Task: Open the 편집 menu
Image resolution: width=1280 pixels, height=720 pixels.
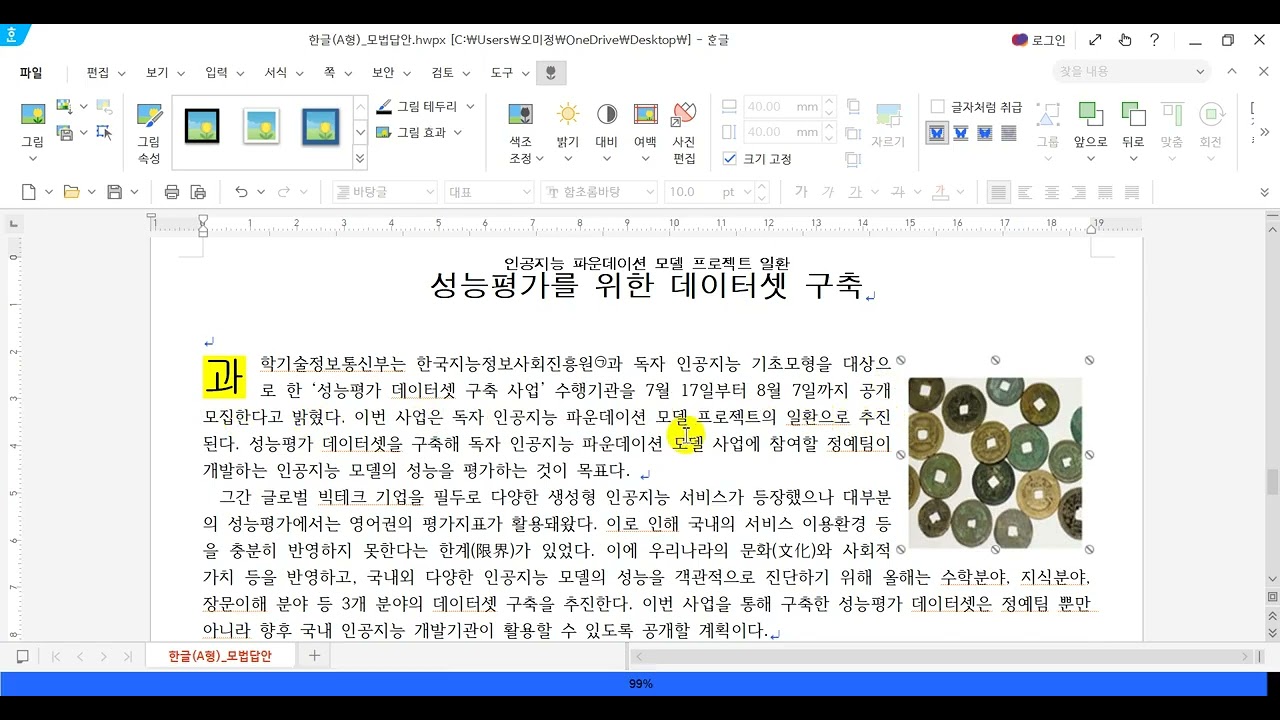Action: (106, 73)
